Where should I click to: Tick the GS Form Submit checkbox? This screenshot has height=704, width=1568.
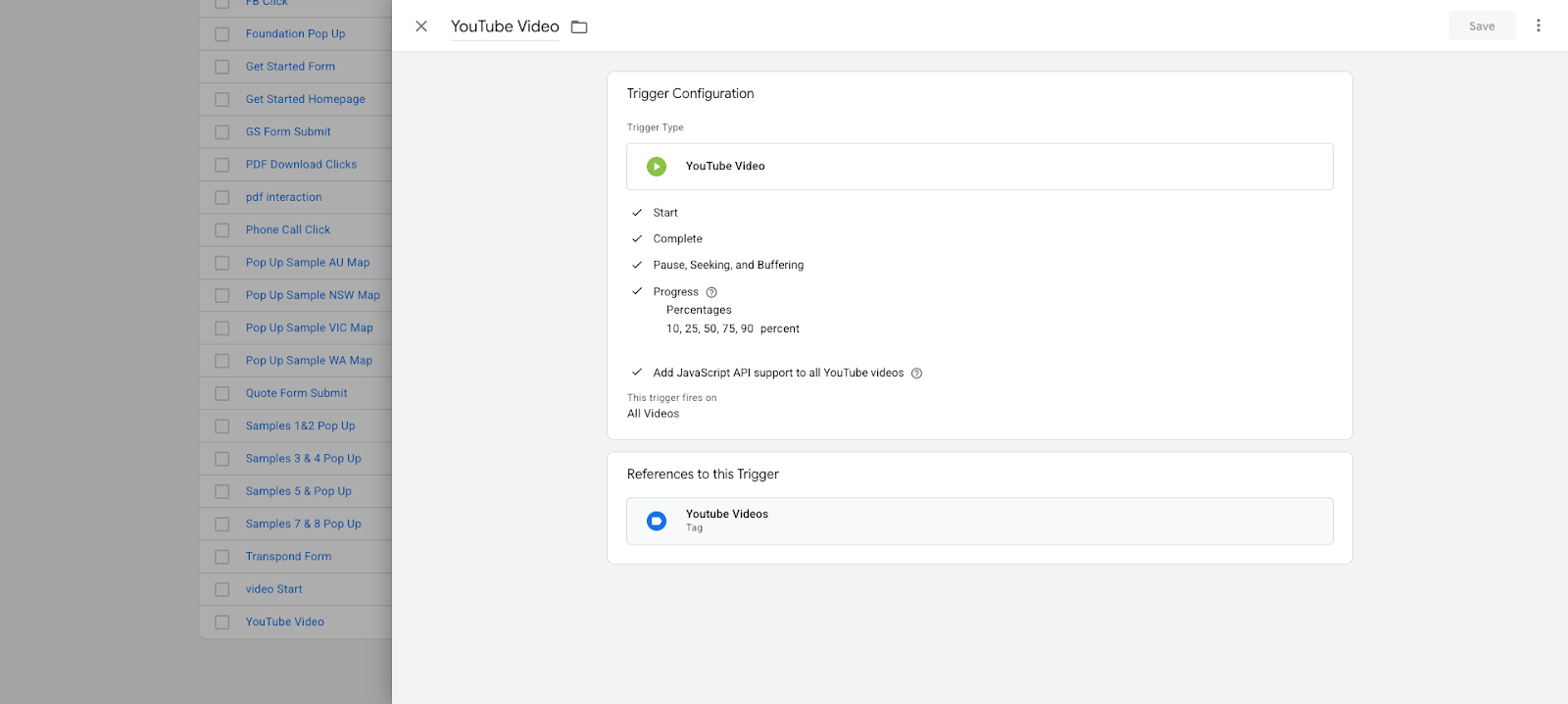click(222, 132)
